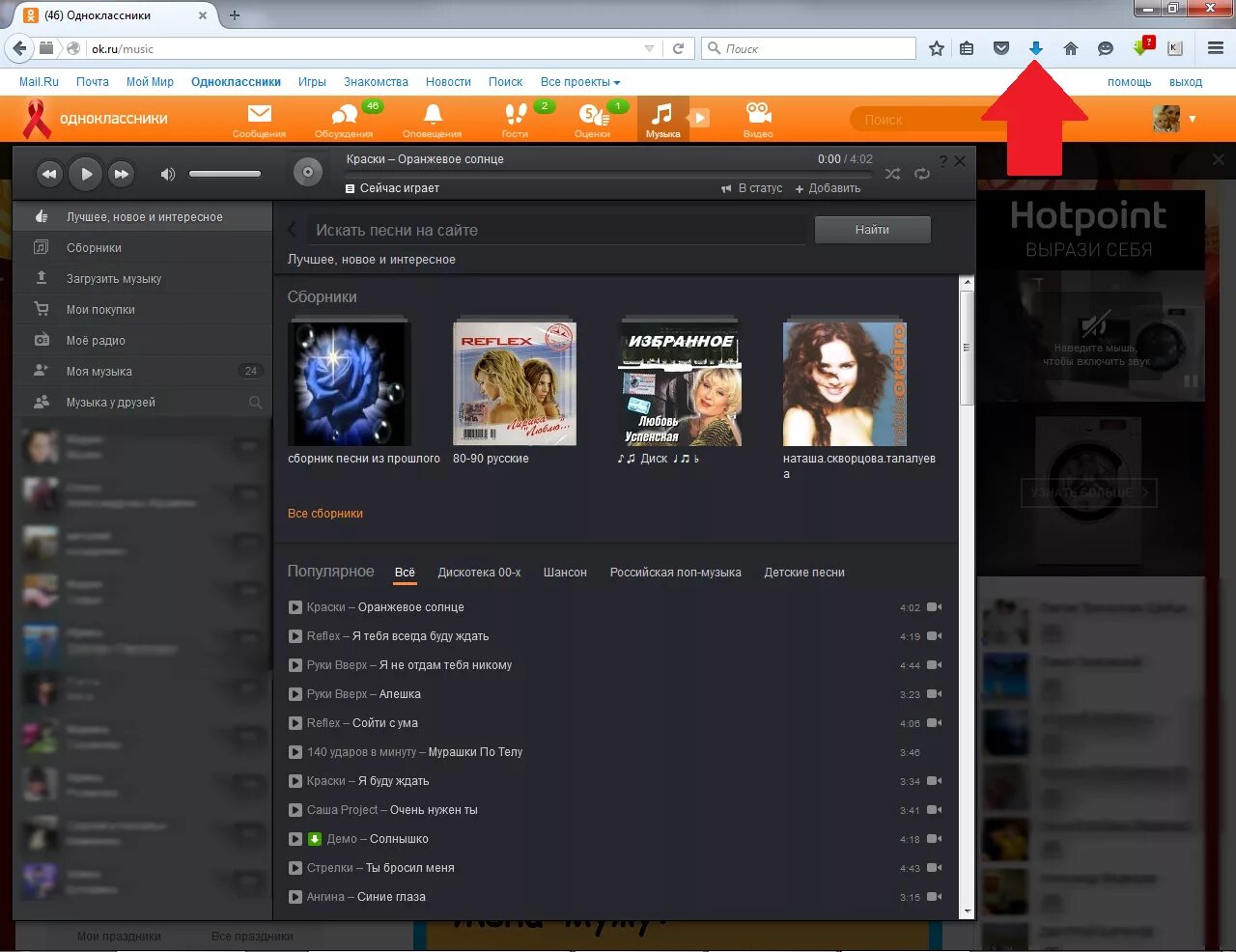The width and height of the screenshot is (1236, 952).
Task: Open Сообщения in orange toolbar
Action: tap(259, 120)
